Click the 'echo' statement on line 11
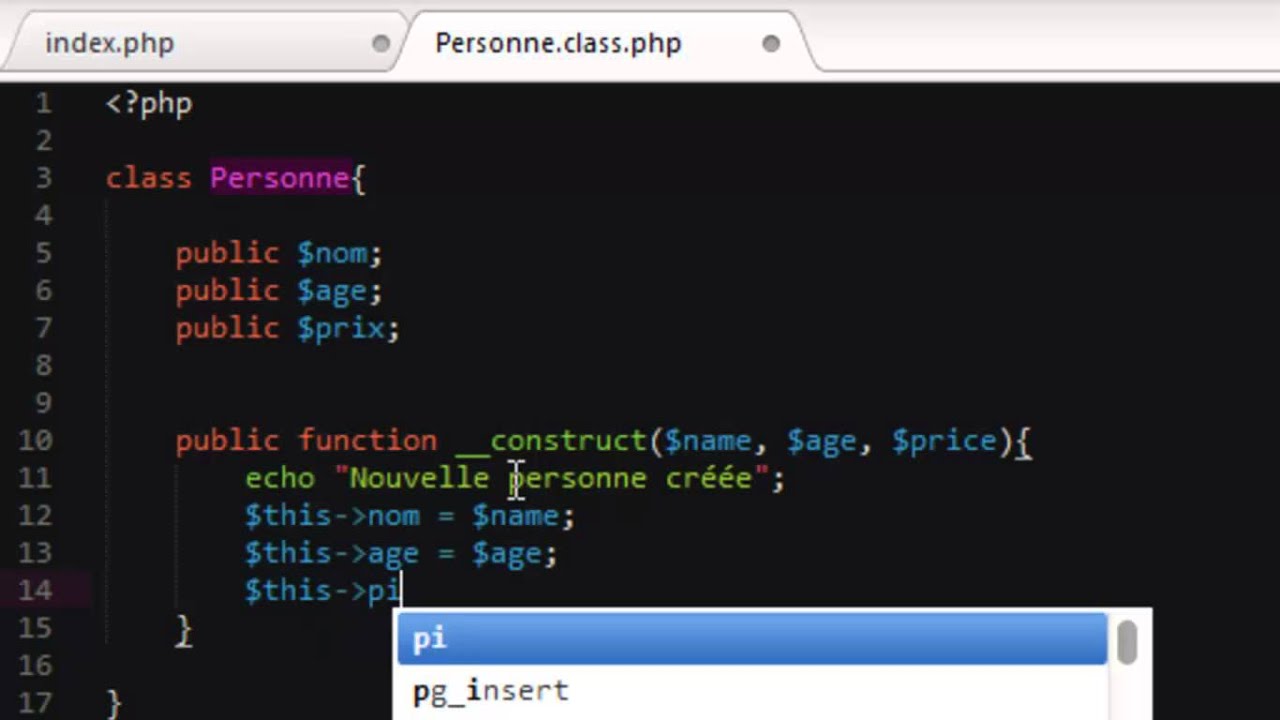 point(279,478)
